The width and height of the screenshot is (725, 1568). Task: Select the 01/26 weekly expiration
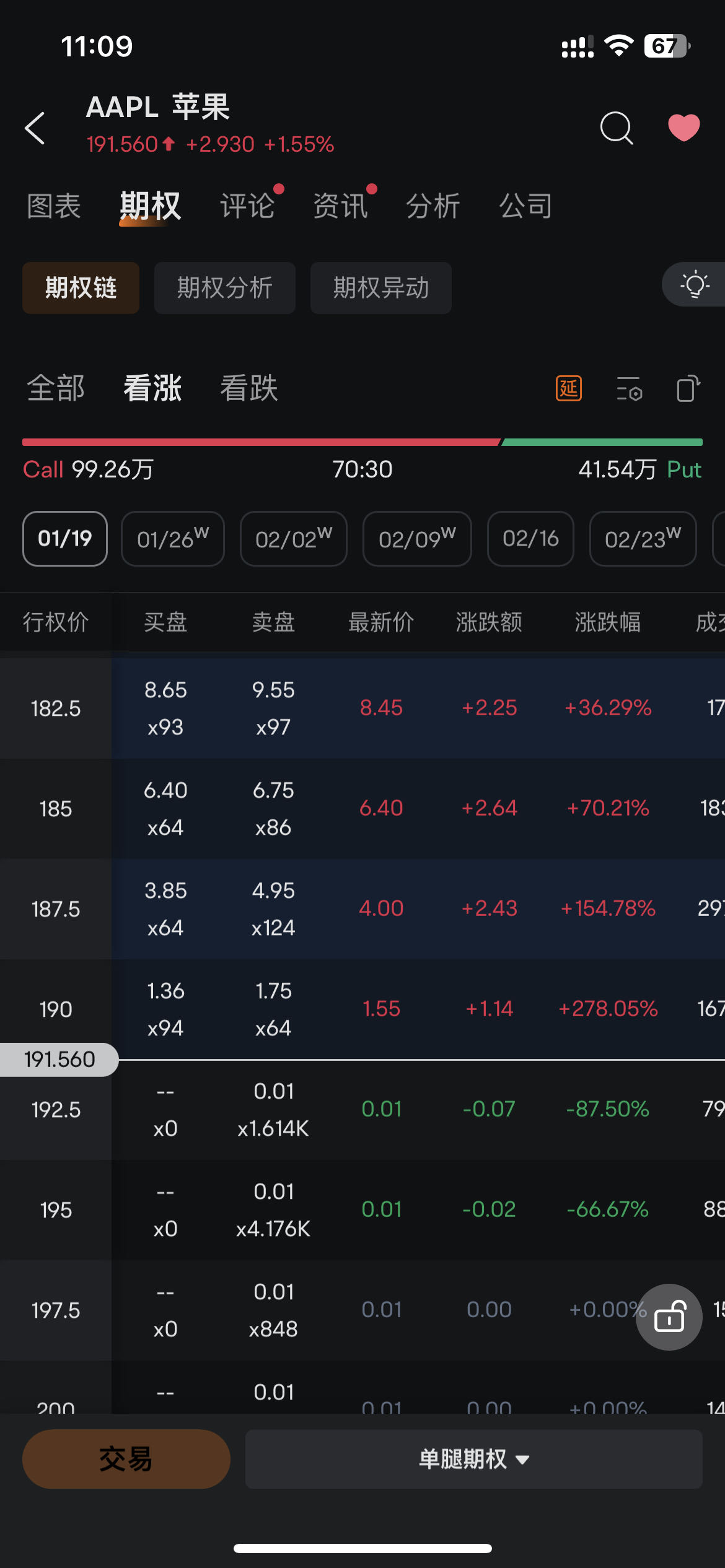point(172,539)
